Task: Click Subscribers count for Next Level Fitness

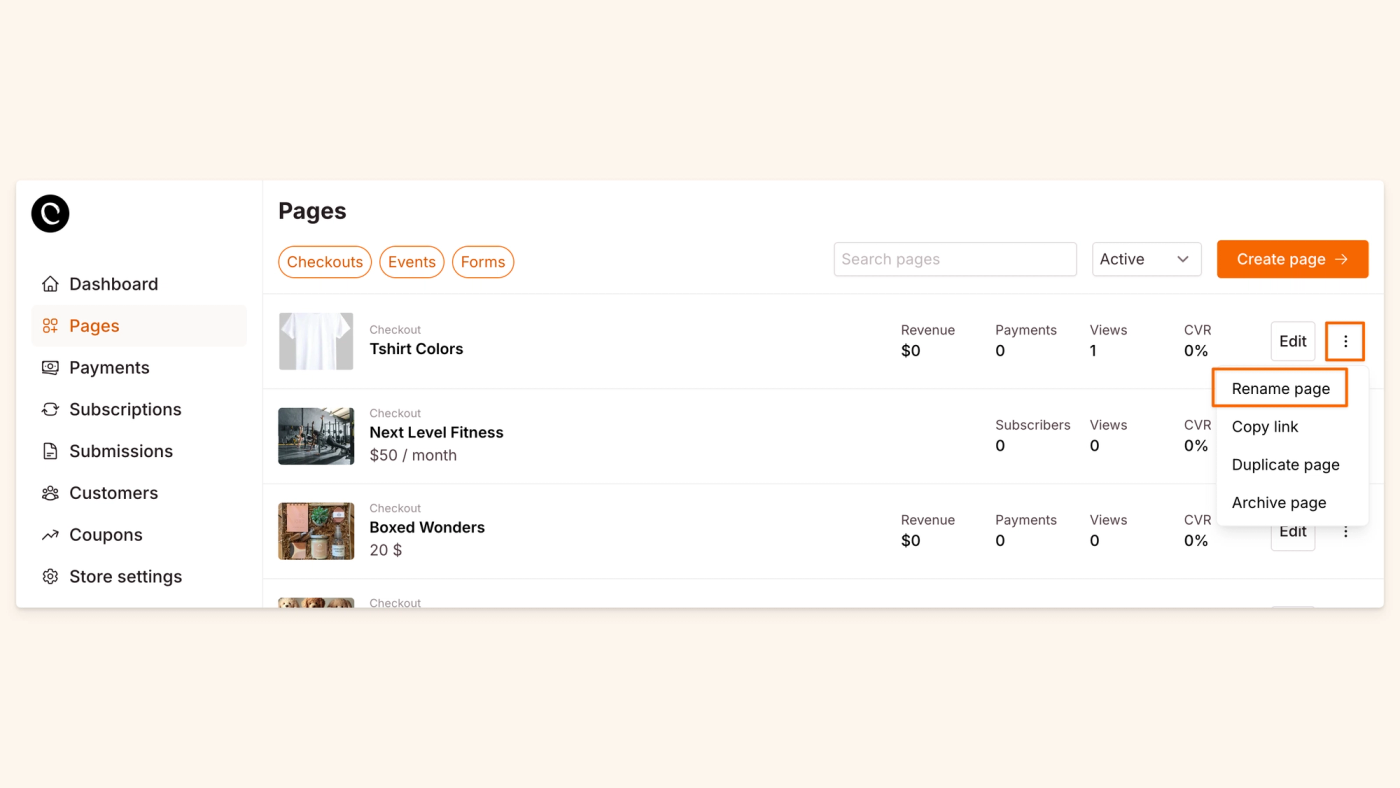Action: (x=1000, y=446)
